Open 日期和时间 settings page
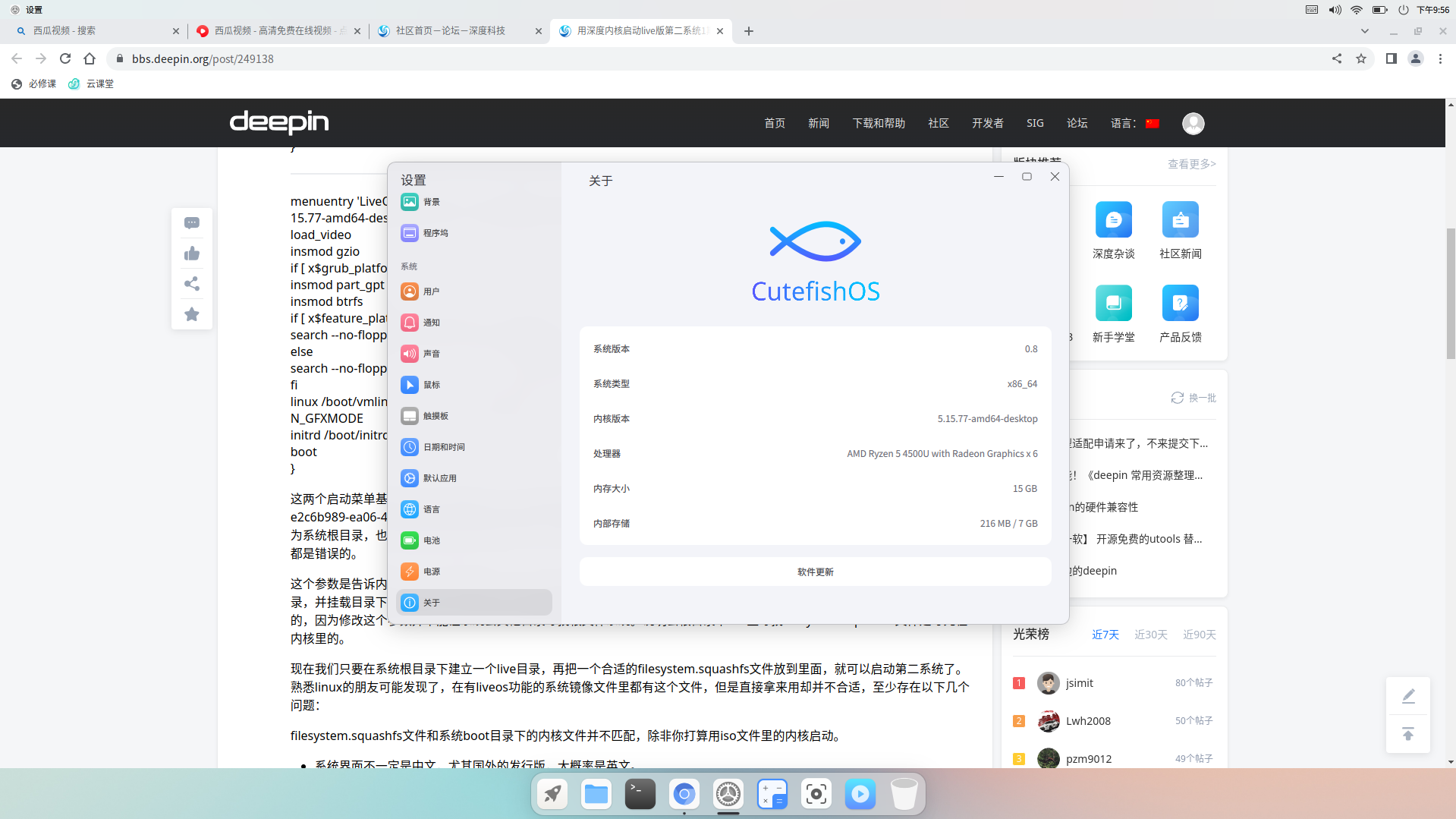1456x819 pixels. pos(444,447)
